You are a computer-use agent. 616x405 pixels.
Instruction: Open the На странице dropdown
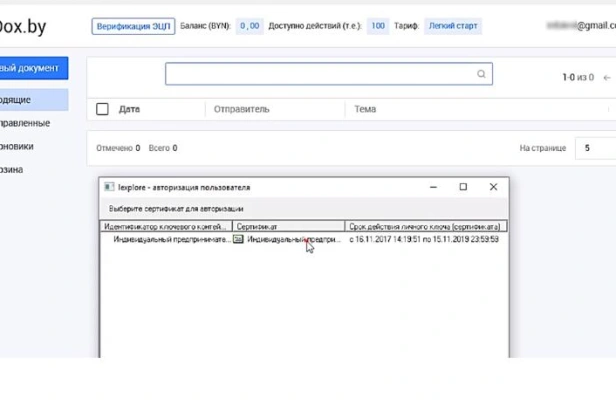pyautogui.click(x=596, y=148)
